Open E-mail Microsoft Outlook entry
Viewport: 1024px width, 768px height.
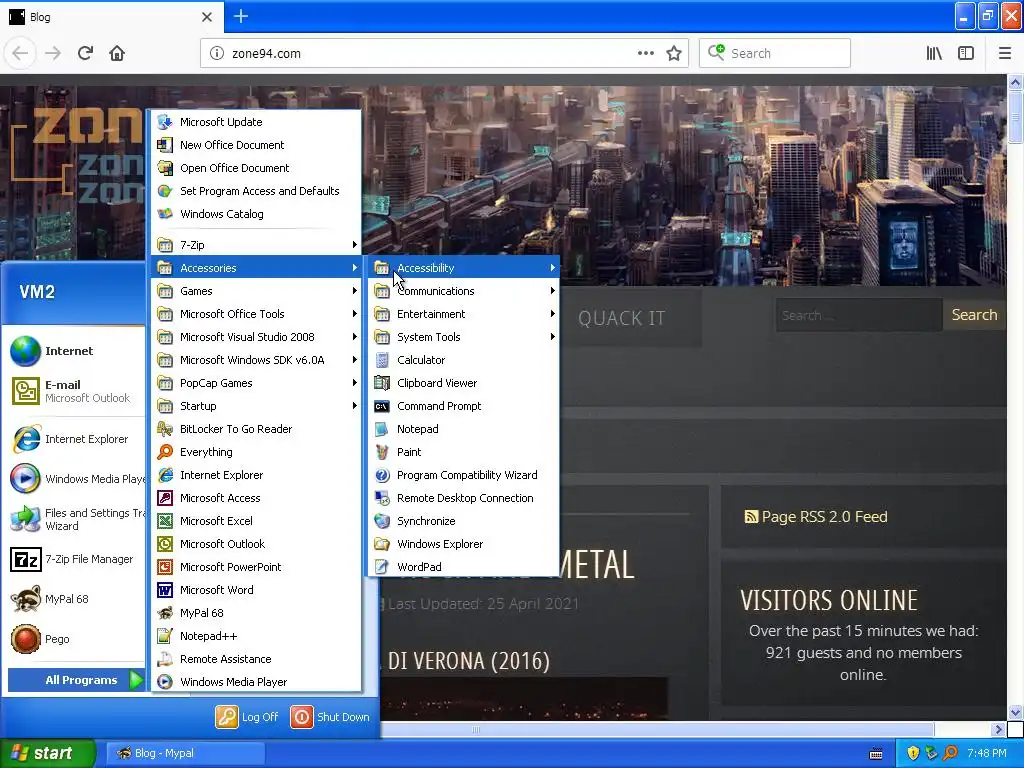pyautogui.click(x=75, y=391)
